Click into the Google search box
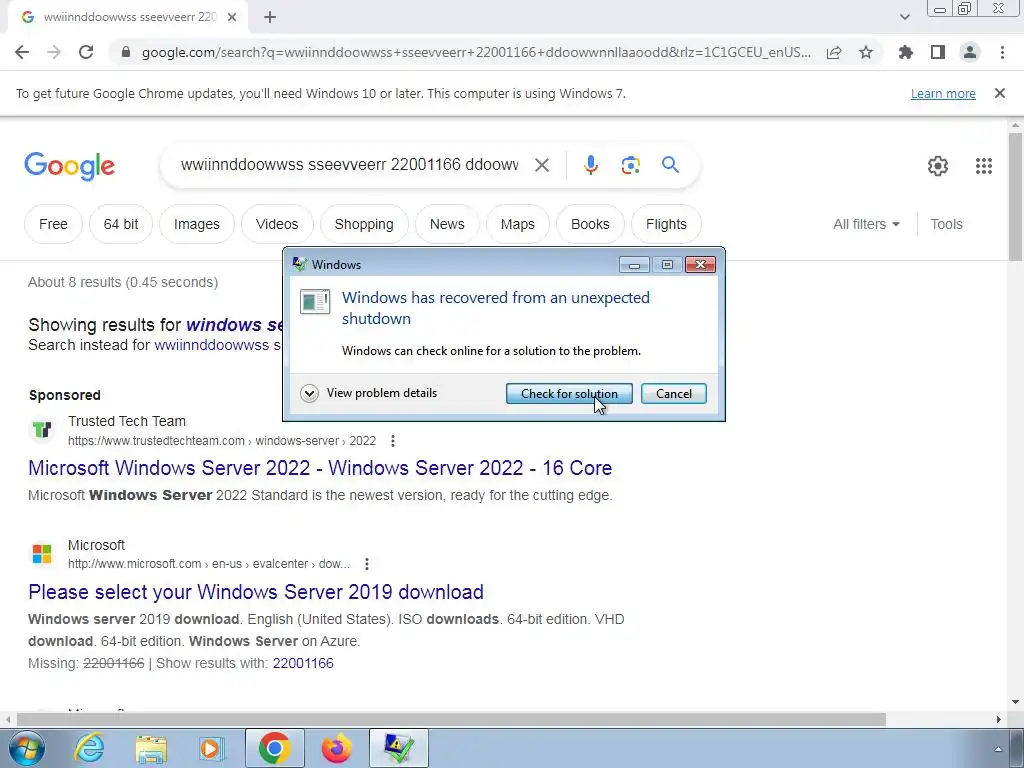This screenshot has height=768, width=1024. pyautogui.click(x=349, y=165)
